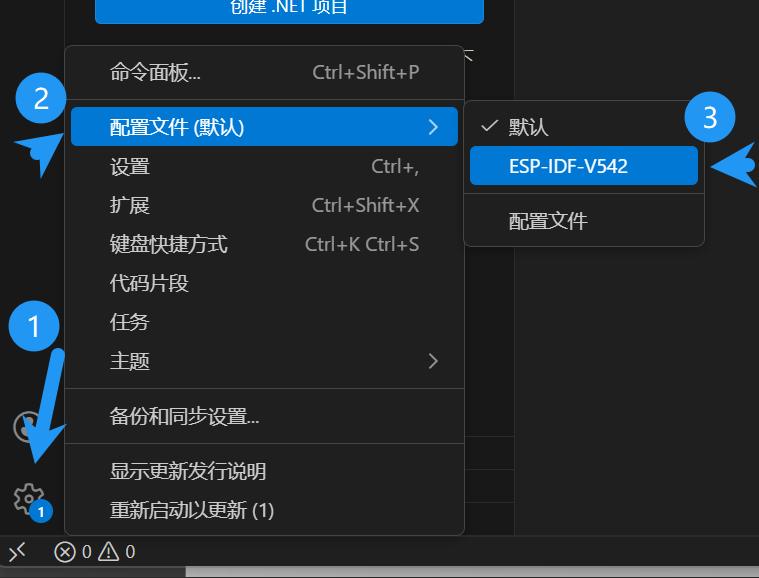
Task: Open 键盘快捷方式 menu entry
Action: click(x=264, y=244)
